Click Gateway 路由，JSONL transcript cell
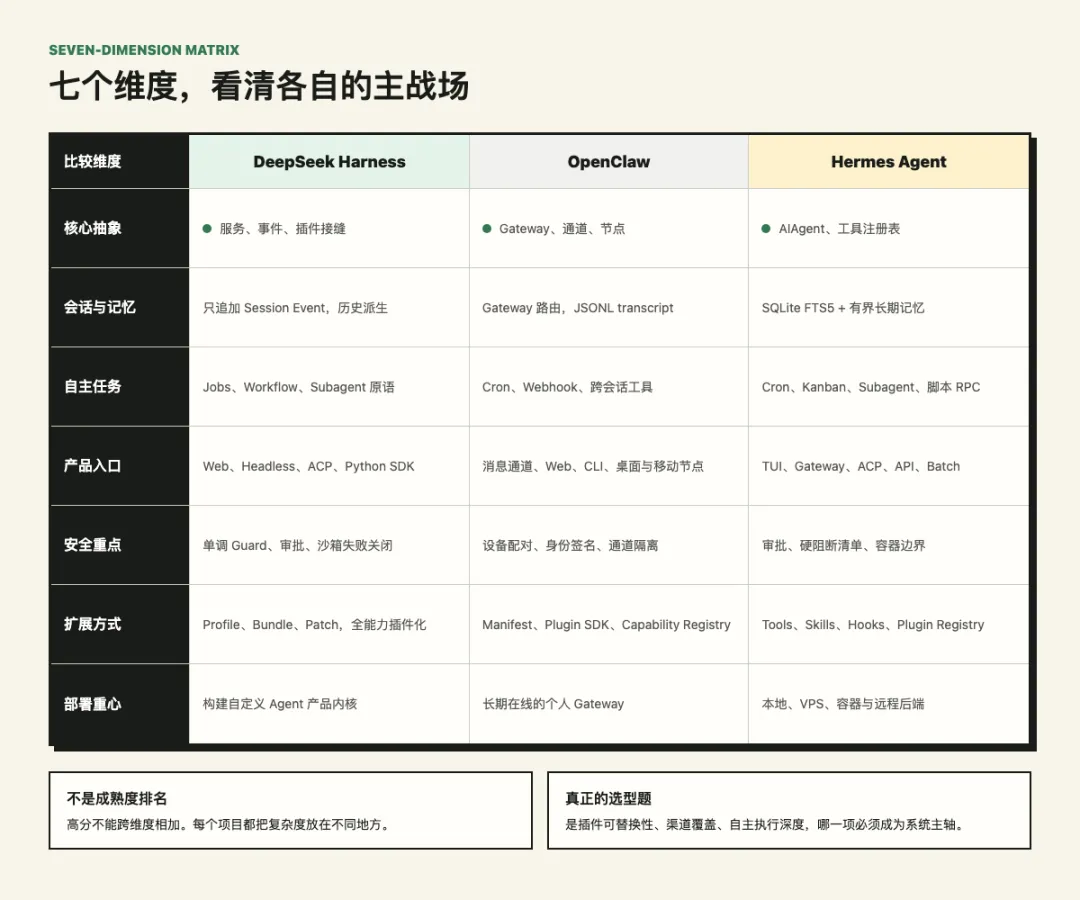The height and width of the screenshot is (900, 1080). (609, 308)
